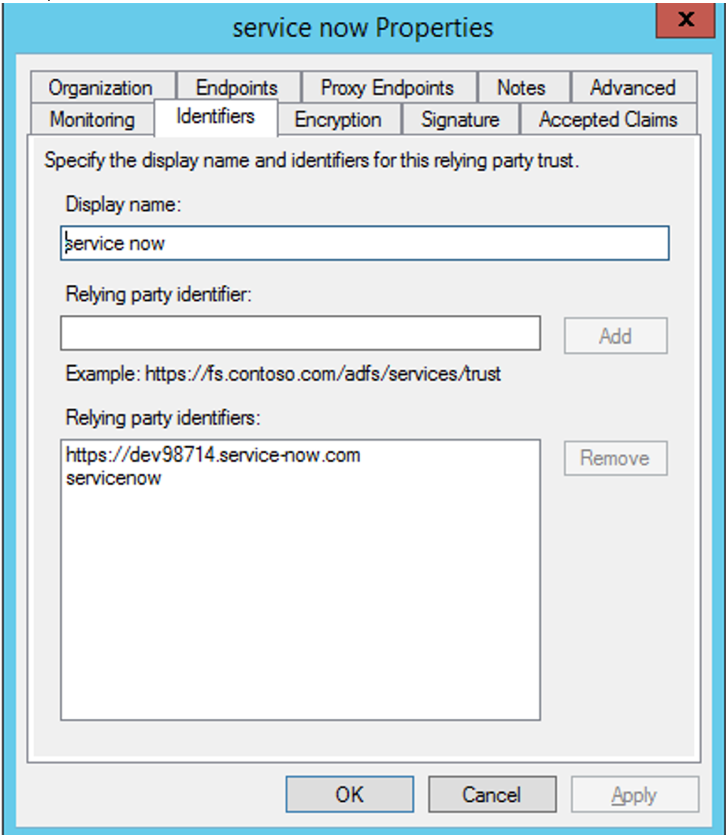Open the Encryption tab
Image resolution: width=726 pixels, height=836 pixels.
[338, 119]
